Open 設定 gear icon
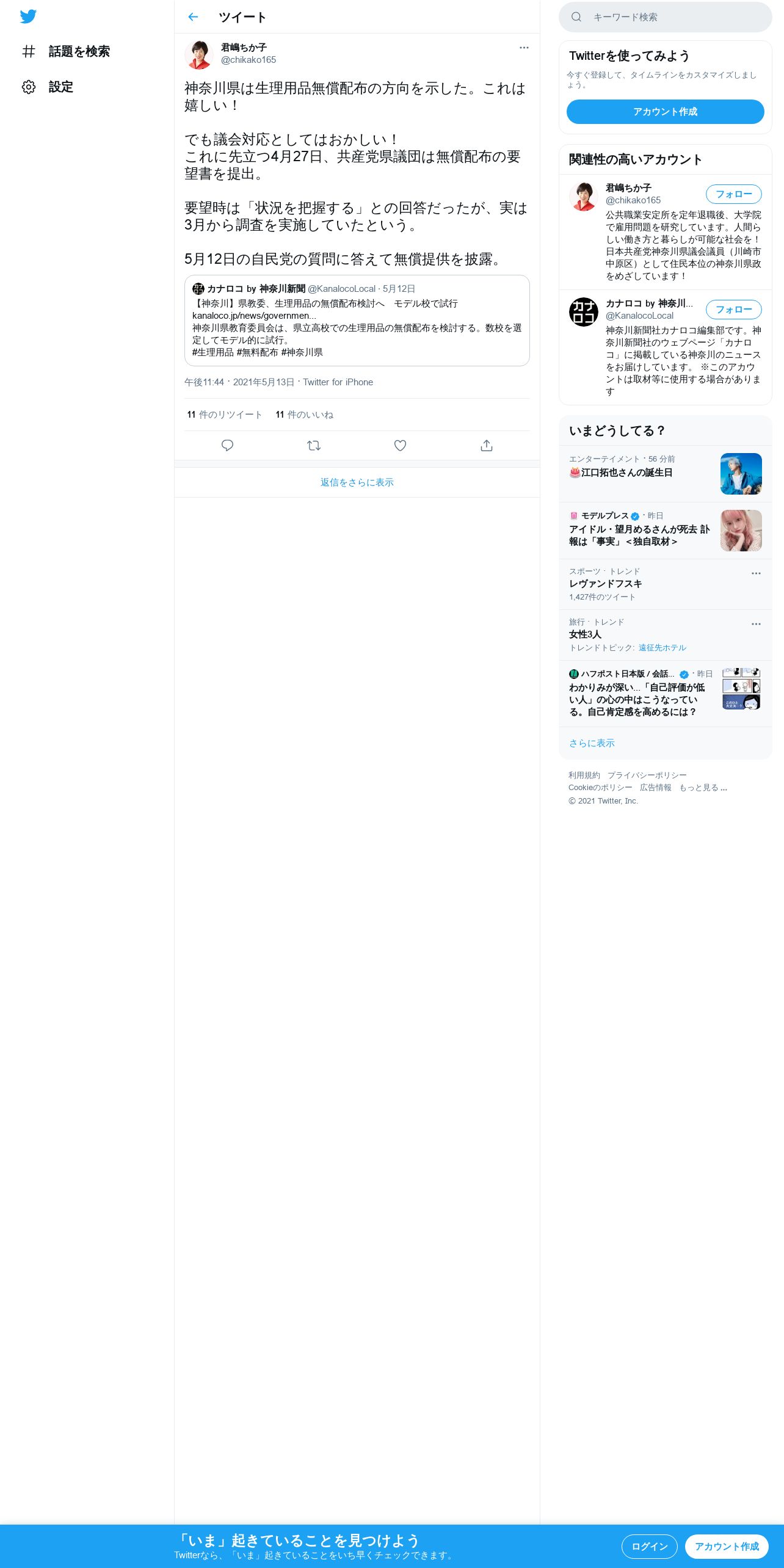Screen dimensions: 784x1568 click(x=29, y=87)
